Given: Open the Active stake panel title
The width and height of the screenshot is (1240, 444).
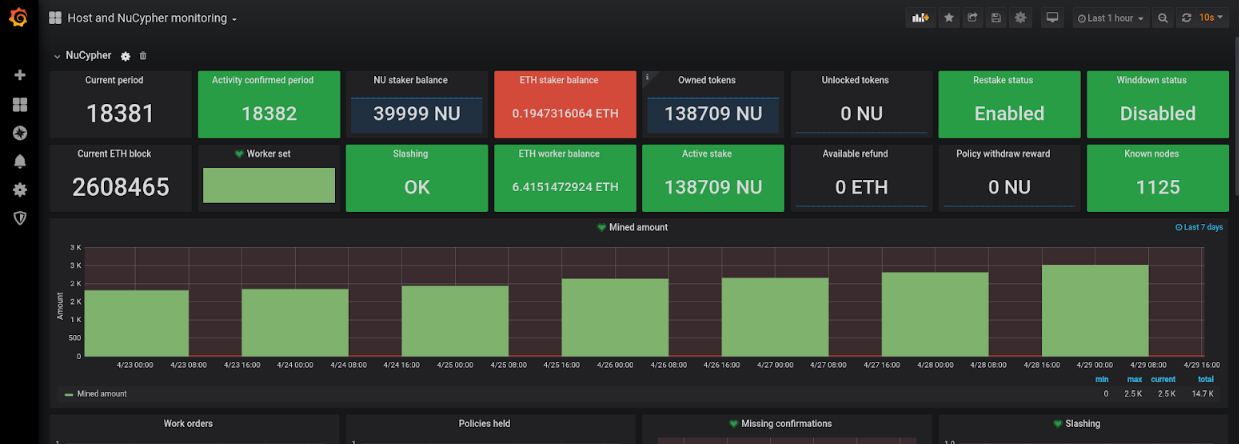Looking at the screenshot, I should point(706,154).
